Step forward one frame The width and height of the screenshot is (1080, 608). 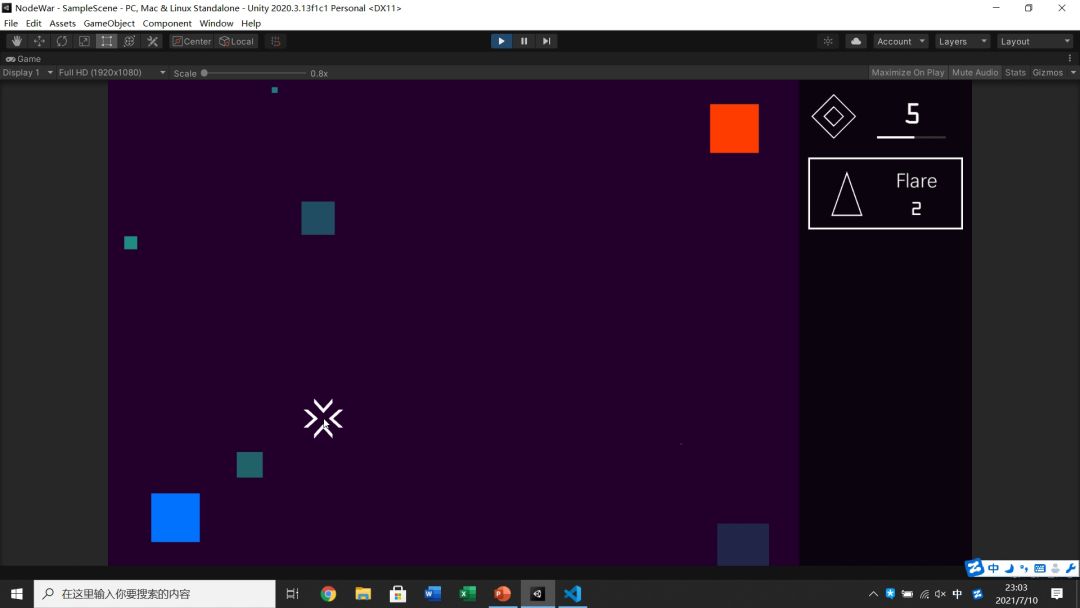coord(546,41)
